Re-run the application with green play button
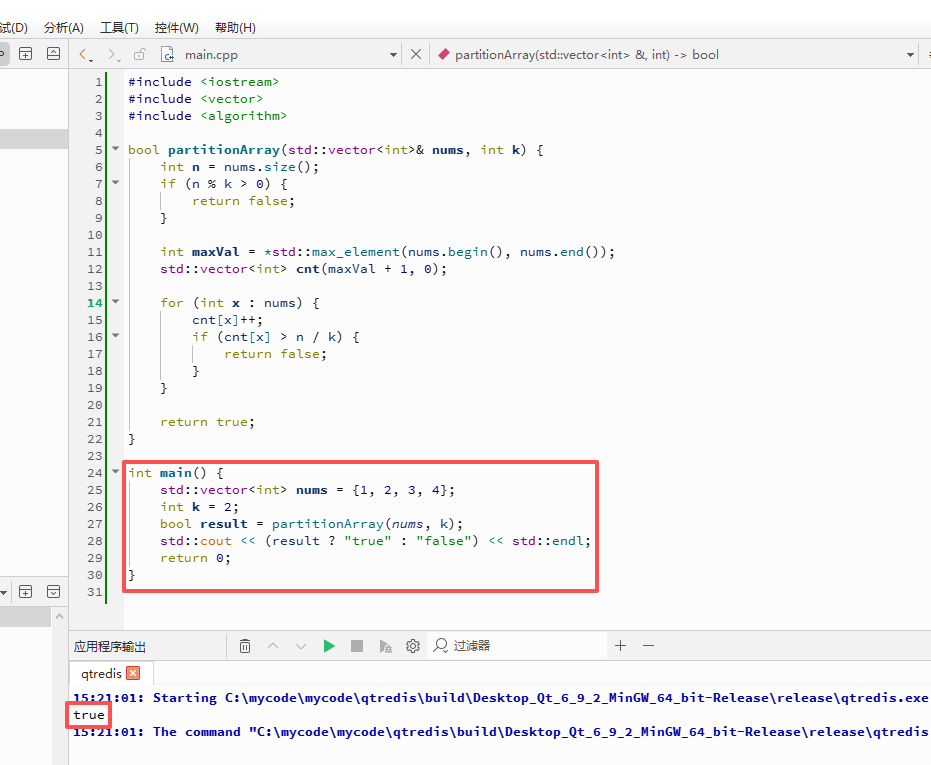The height and width of the screenshot is (765, 931). [329, 646]
